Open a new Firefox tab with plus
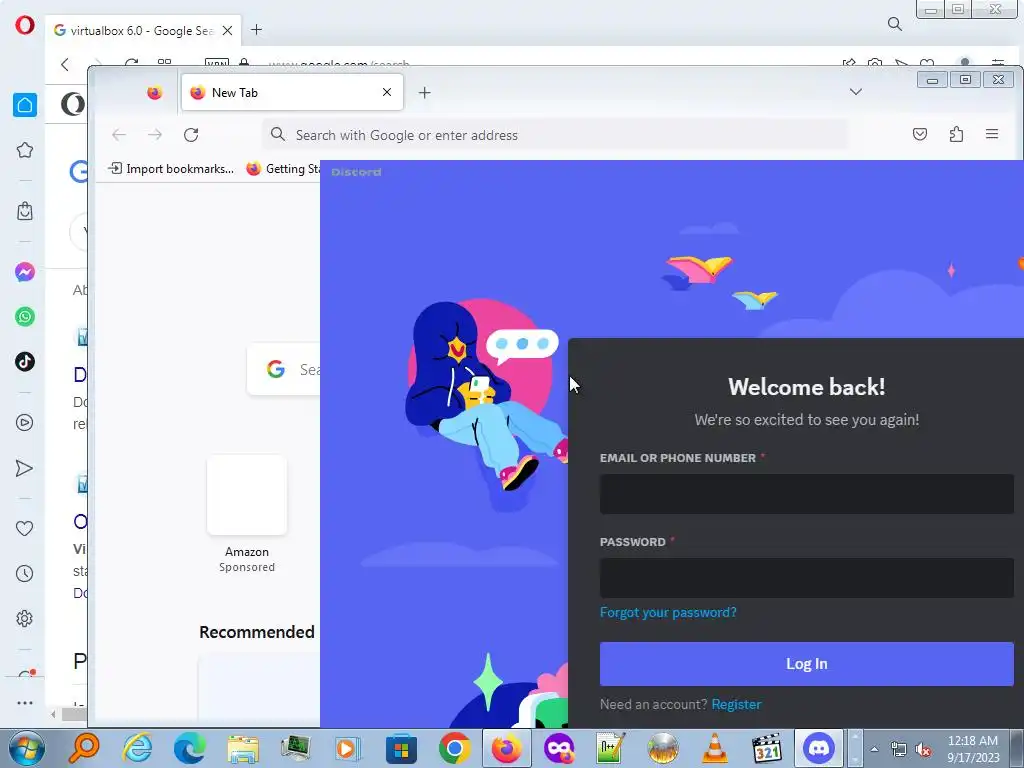 (x=424, y=93)
